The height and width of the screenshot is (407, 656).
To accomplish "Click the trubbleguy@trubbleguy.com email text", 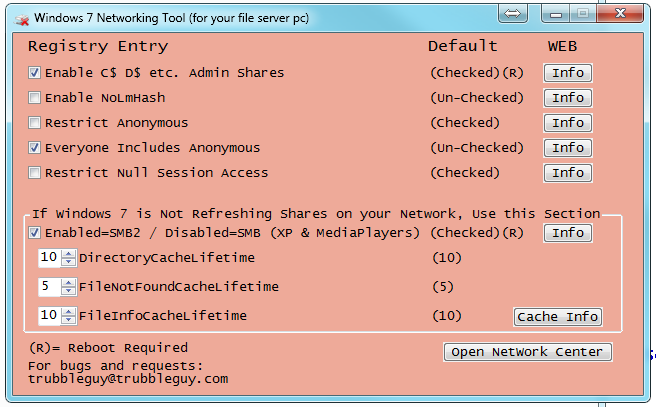I will click(x=128, y=379).
